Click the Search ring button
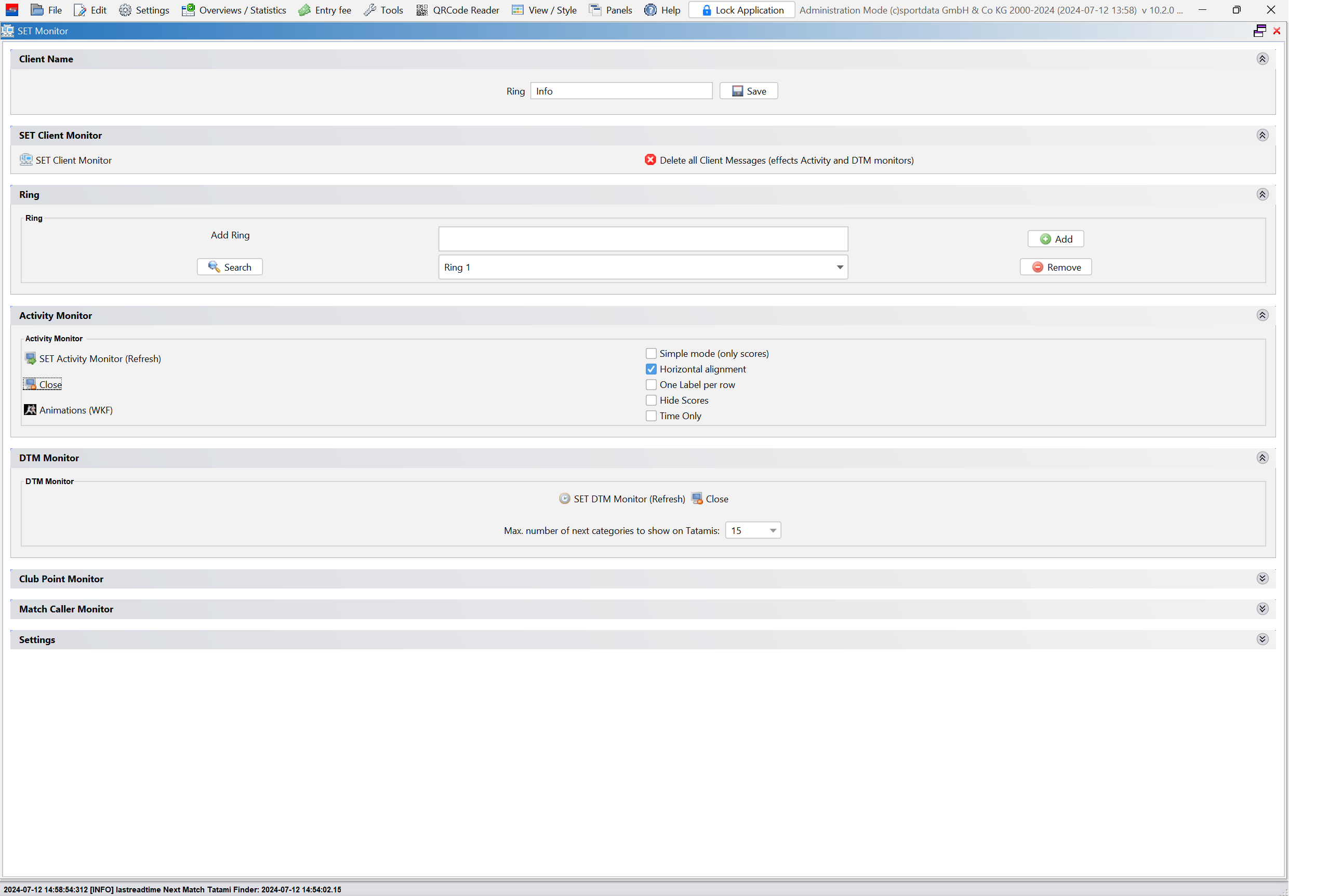This screenshot has width=1329, height=896. pyautogui.click(x=230, y=267)
